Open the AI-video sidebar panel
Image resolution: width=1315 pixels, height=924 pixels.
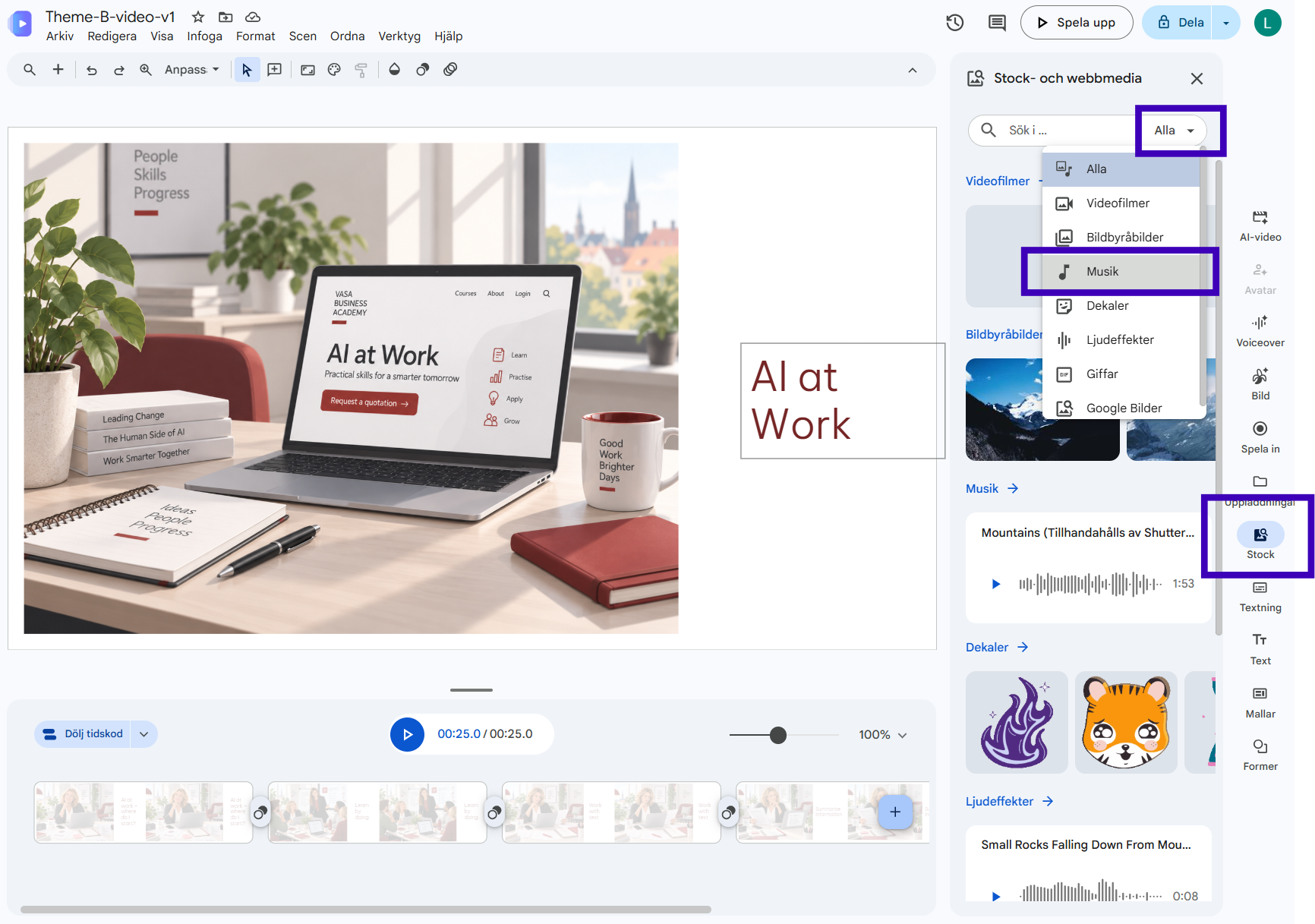pyautogui.click(x=1260, y=226)
